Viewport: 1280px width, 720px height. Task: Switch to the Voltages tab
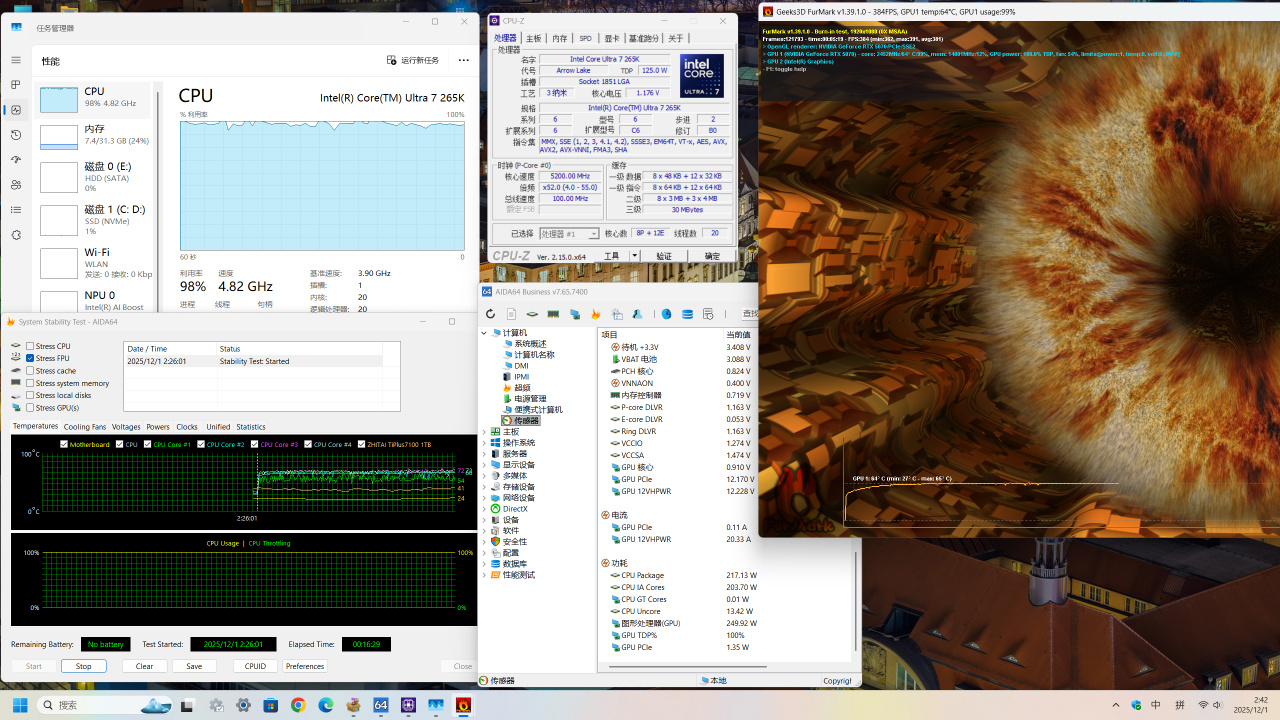coord(126,427)
